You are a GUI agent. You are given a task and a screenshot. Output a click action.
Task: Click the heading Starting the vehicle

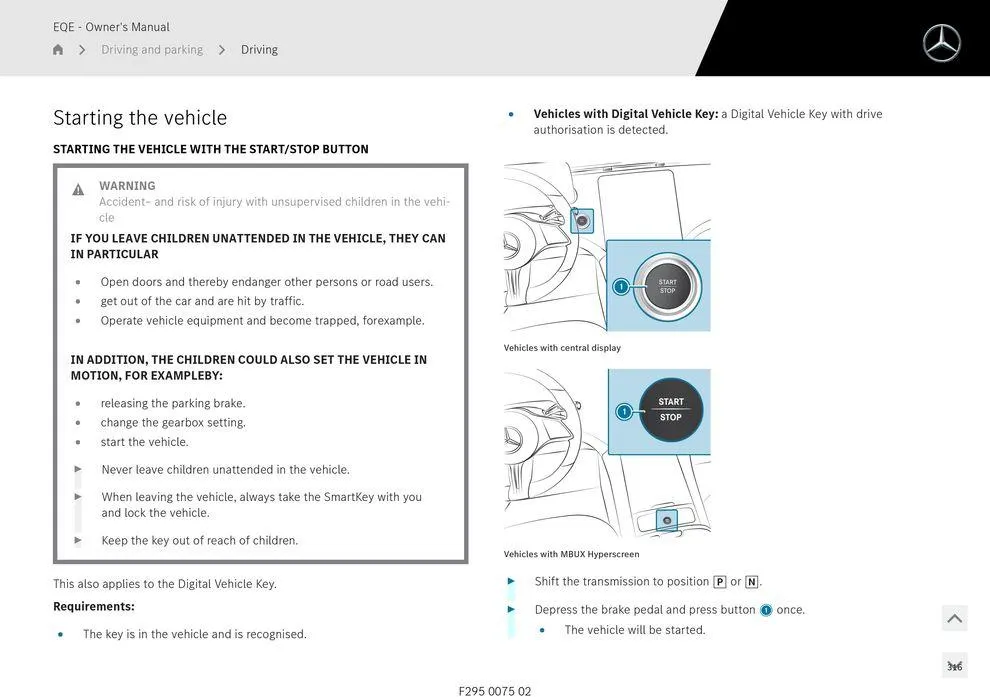139,117
